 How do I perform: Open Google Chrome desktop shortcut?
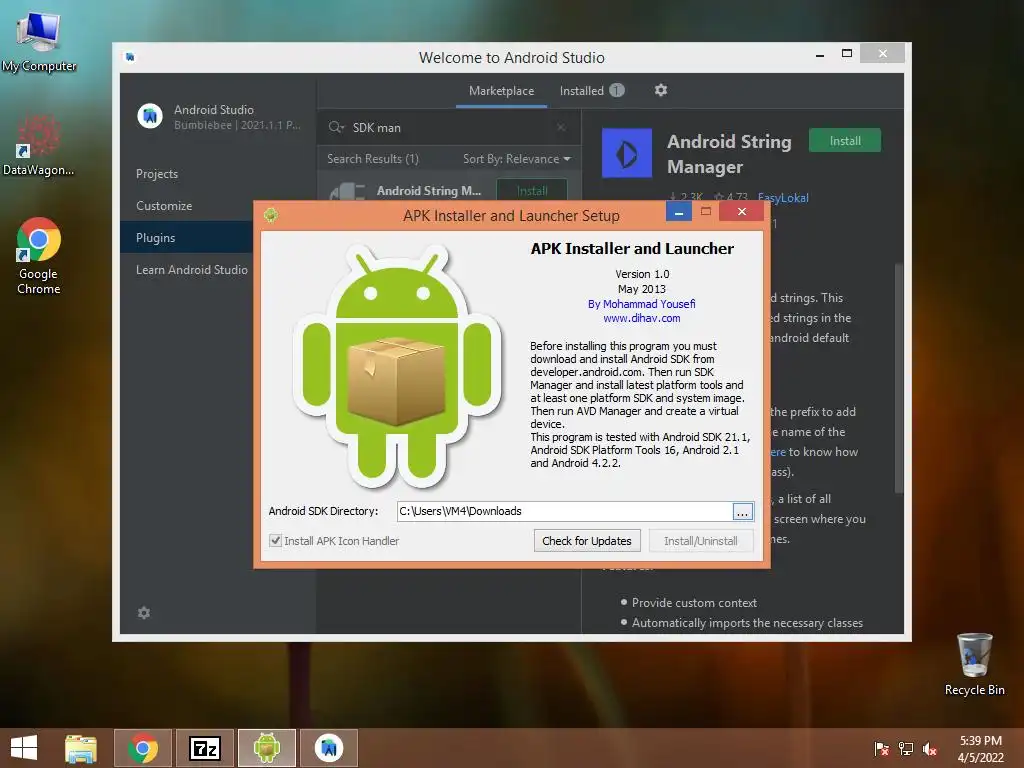coord(39,255)
